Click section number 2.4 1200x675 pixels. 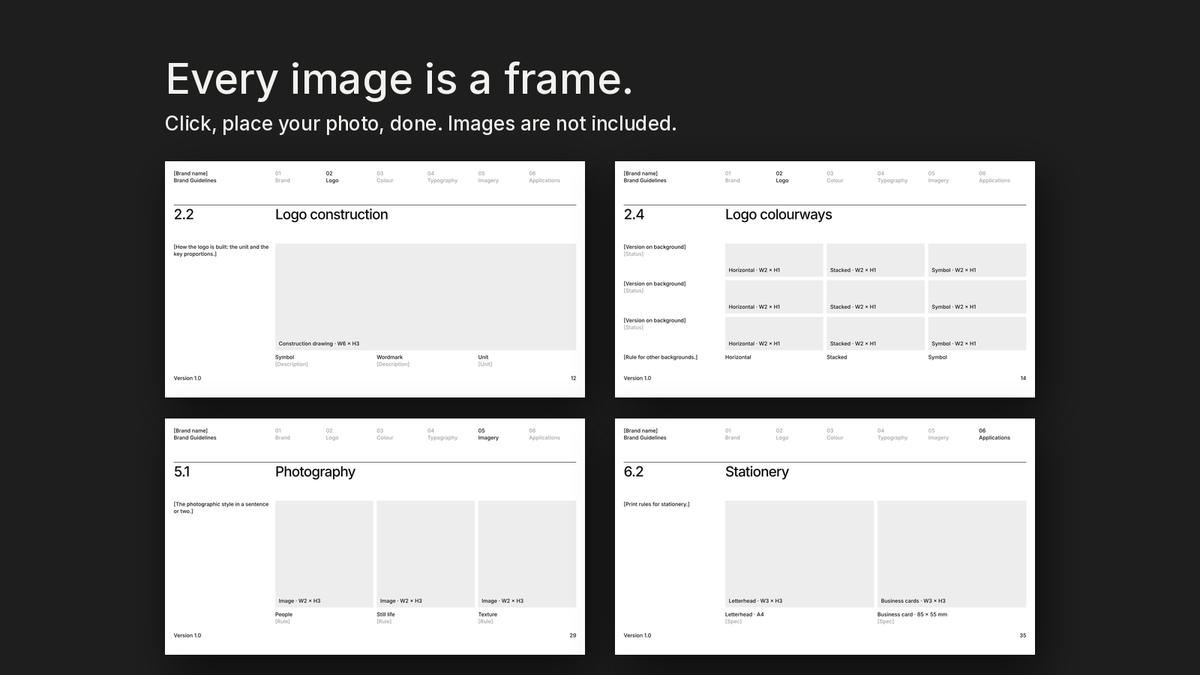634,215
